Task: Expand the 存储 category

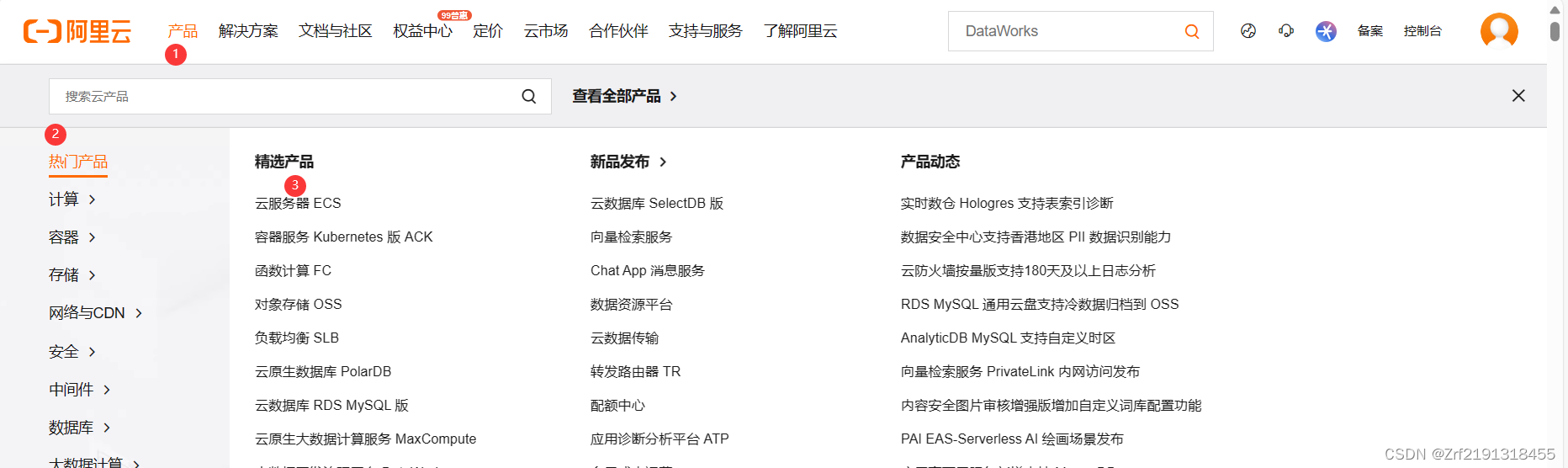Action: tap(72, 275)
